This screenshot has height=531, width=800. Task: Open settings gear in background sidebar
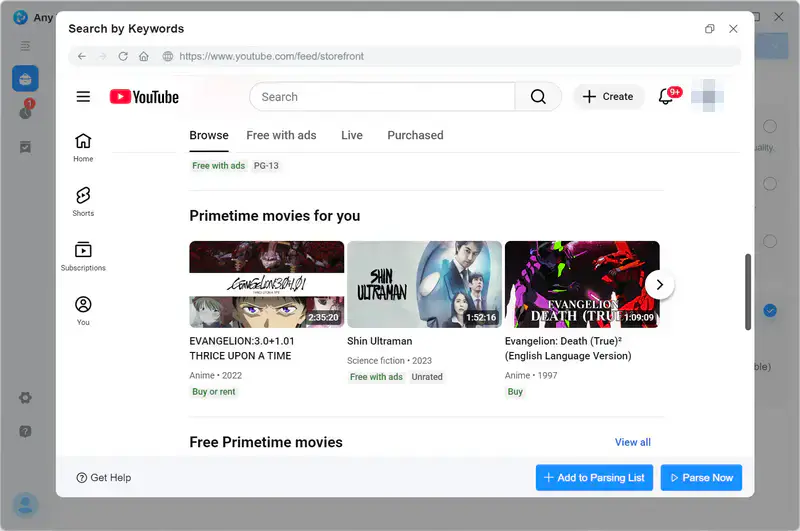coord(25,397)
